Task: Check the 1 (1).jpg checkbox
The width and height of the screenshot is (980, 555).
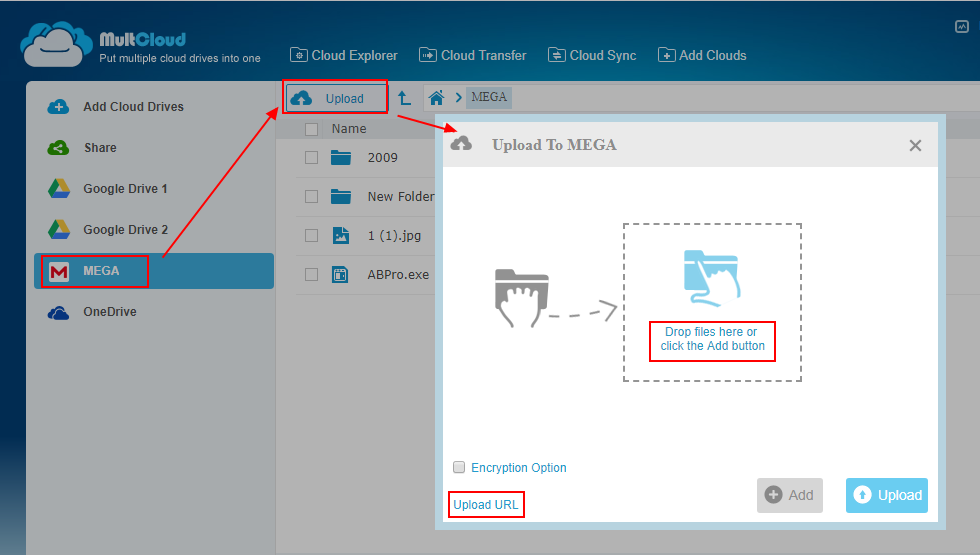Action: (x=311, y=236)
